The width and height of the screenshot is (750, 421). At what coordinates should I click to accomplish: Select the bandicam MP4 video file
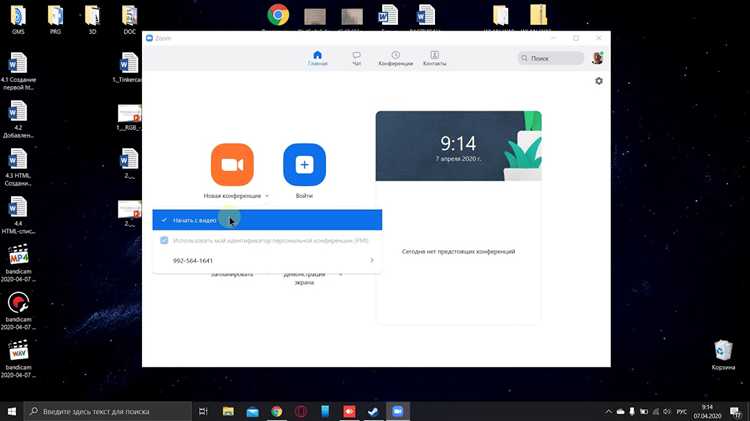(18, 263)
